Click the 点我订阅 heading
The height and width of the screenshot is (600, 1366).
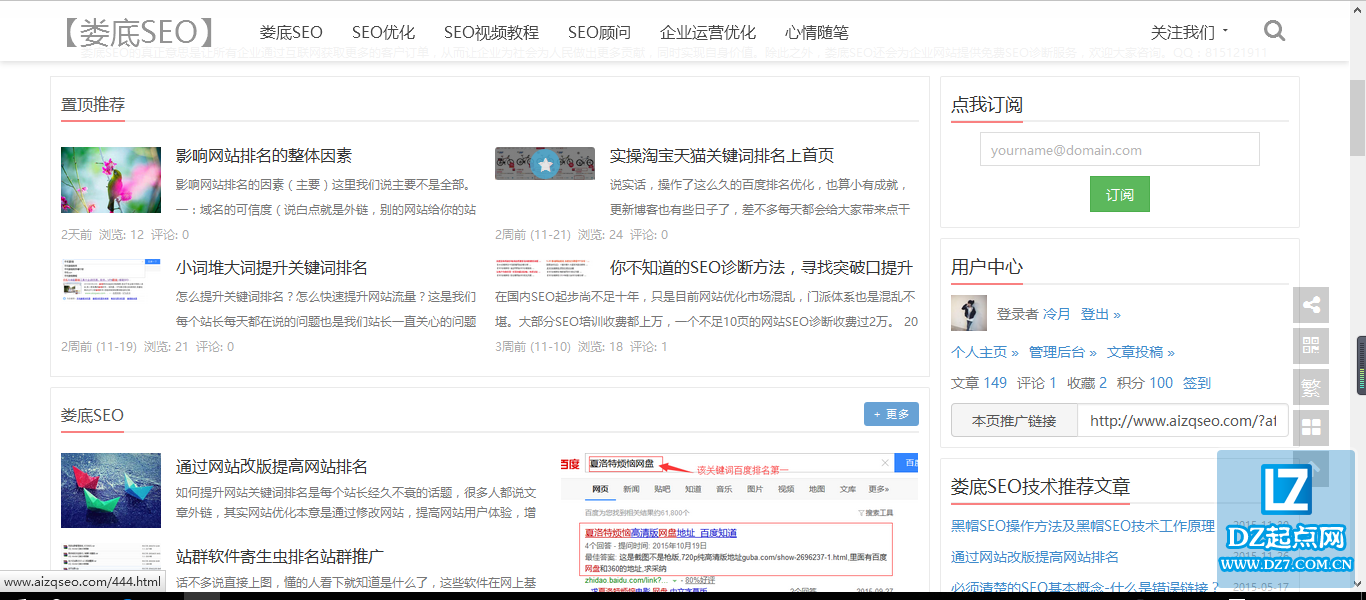[987, 105]
